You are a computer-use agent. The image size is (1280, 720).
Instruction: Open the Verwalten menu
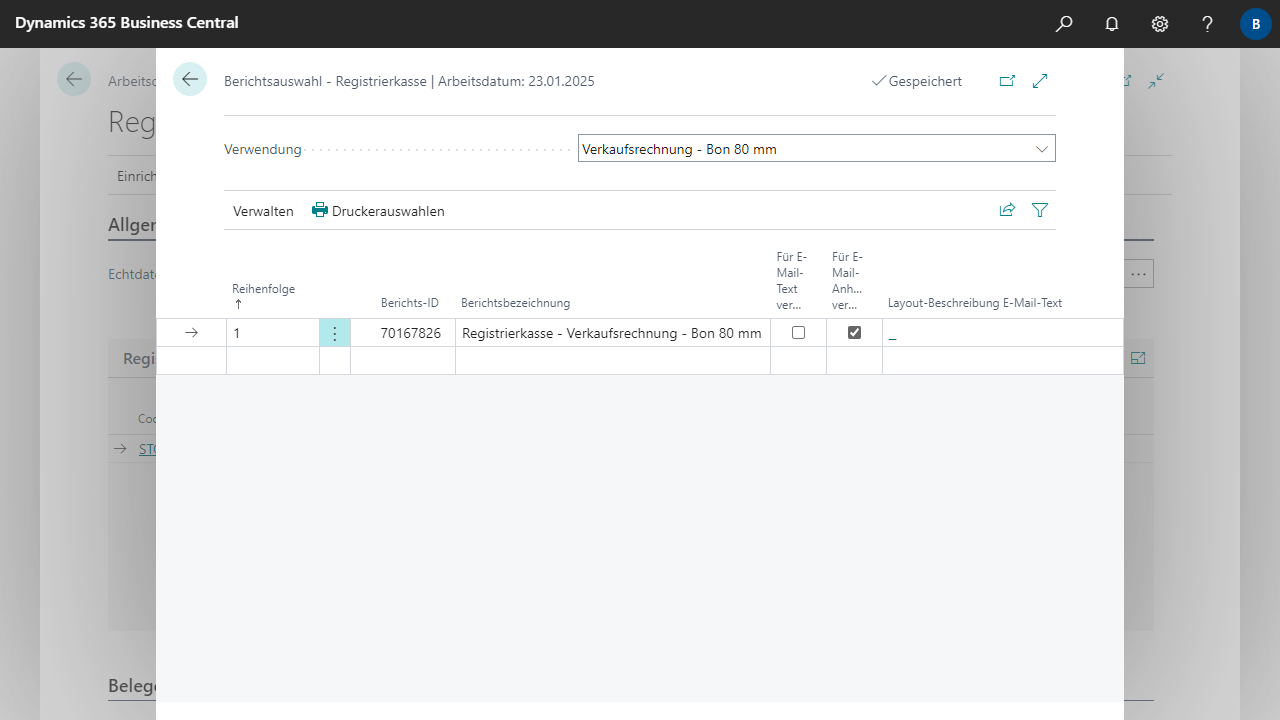click(263, 211)
